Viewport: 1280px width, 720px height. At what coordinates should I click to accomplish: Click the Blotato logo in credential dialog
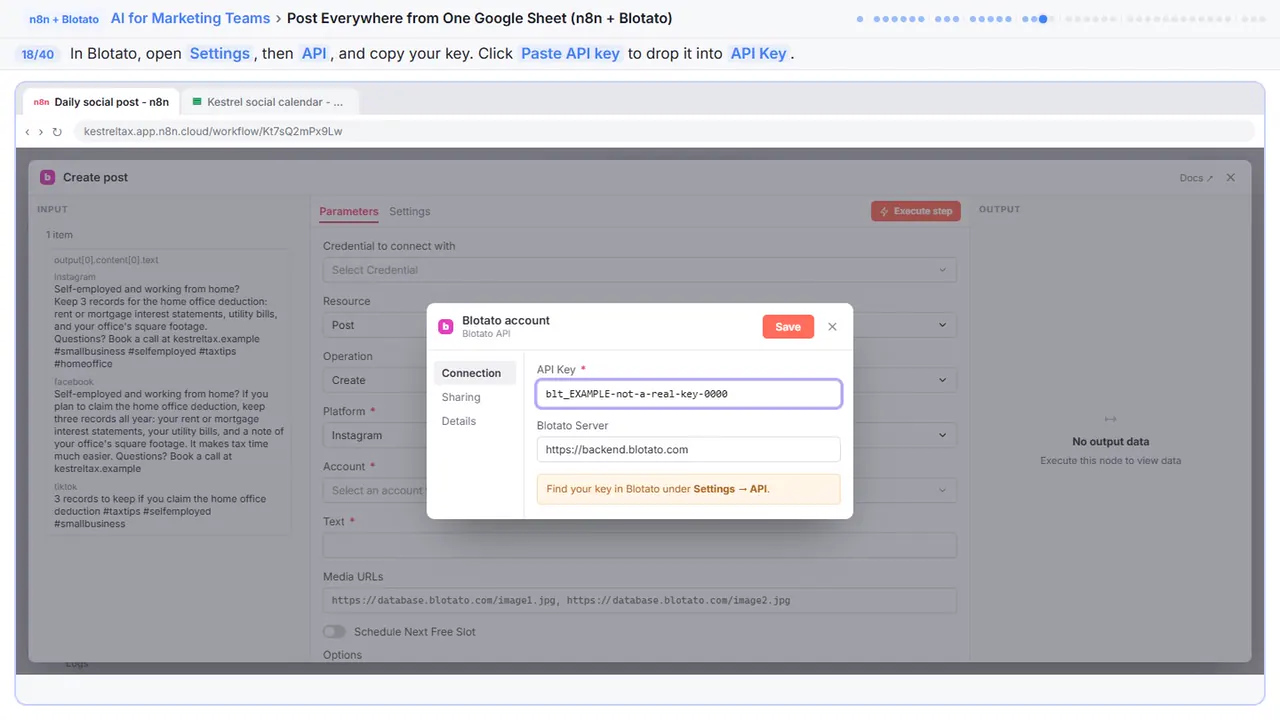pos(446,326)
